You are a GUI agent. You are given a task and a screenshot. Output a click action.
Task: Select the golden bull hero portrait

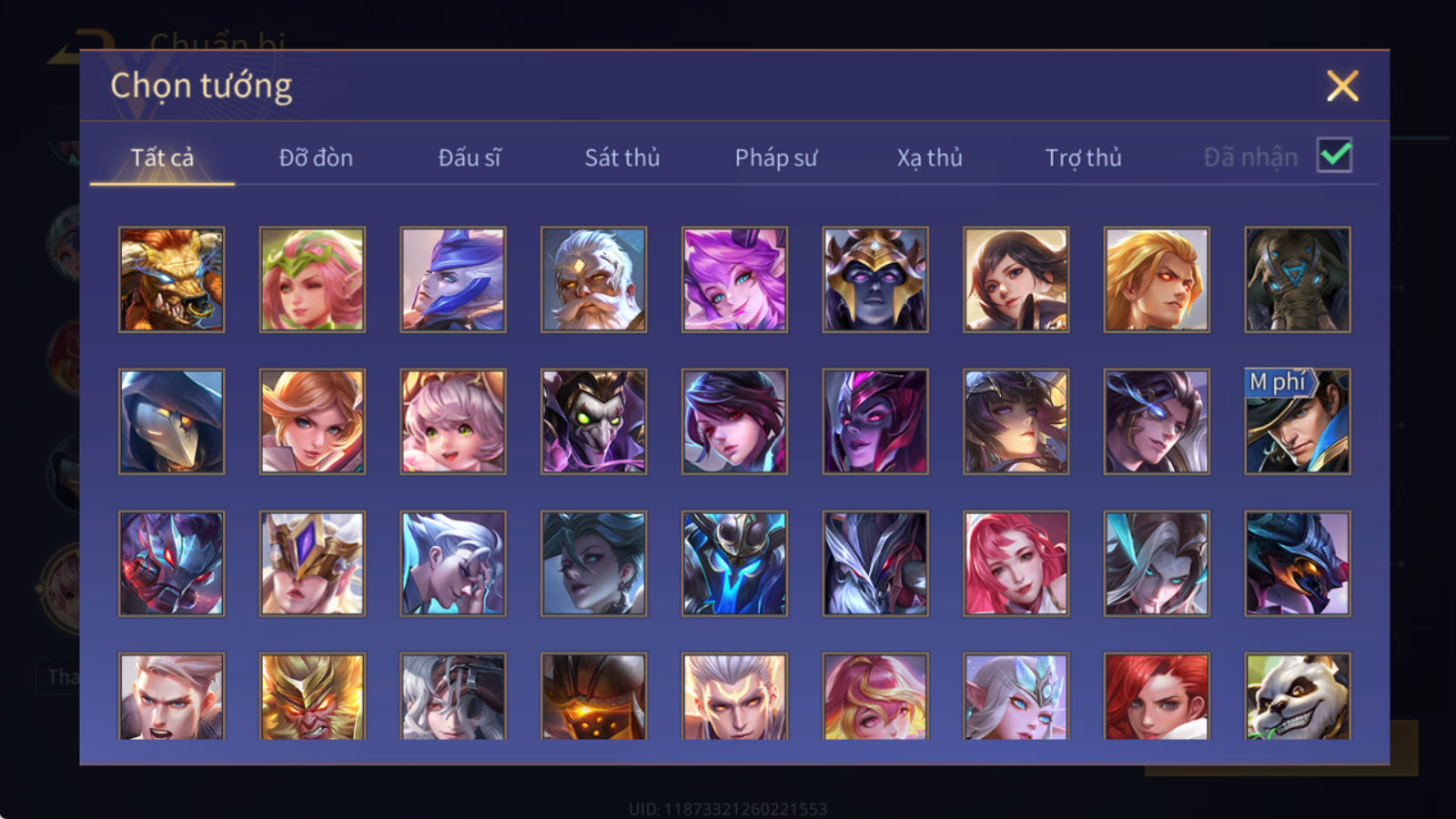[x=171, y=279]
